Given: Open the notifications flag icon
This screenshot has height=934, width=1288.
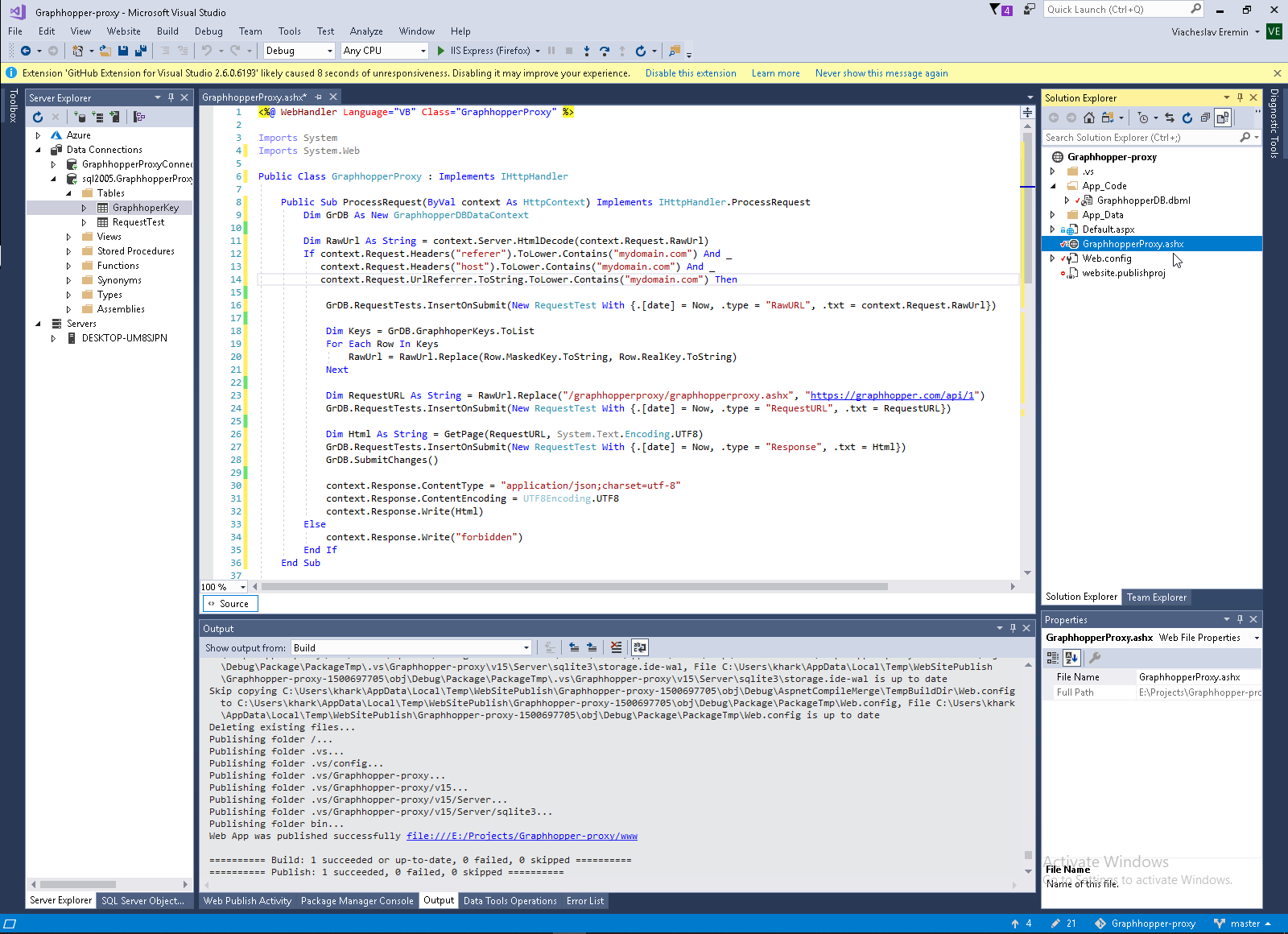Looking at the screenshot, I should pos(995,10).
